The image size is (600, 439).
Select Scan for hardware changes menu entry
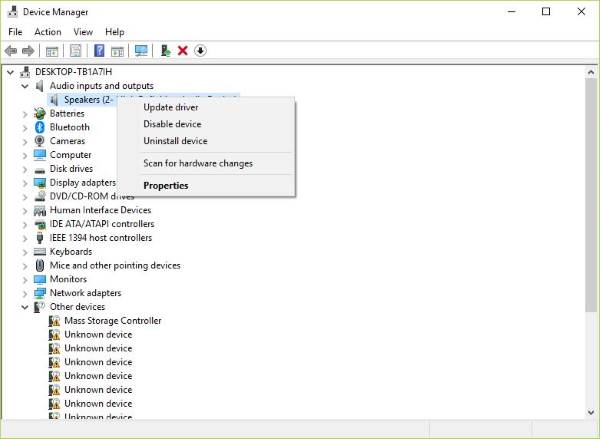pos(206,163)
